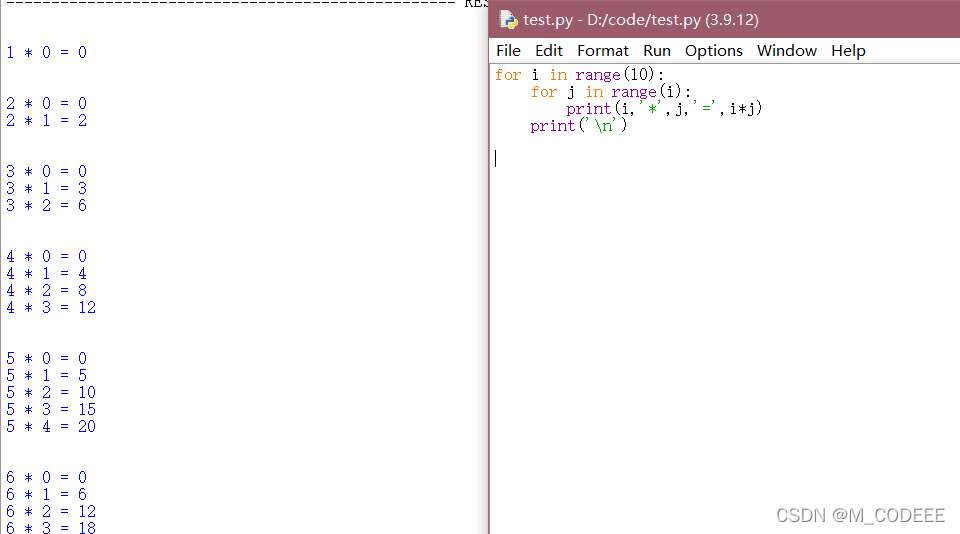Click shell output '1 * 0 = 0'
The image size is (960, 534).
pos(47,53)
